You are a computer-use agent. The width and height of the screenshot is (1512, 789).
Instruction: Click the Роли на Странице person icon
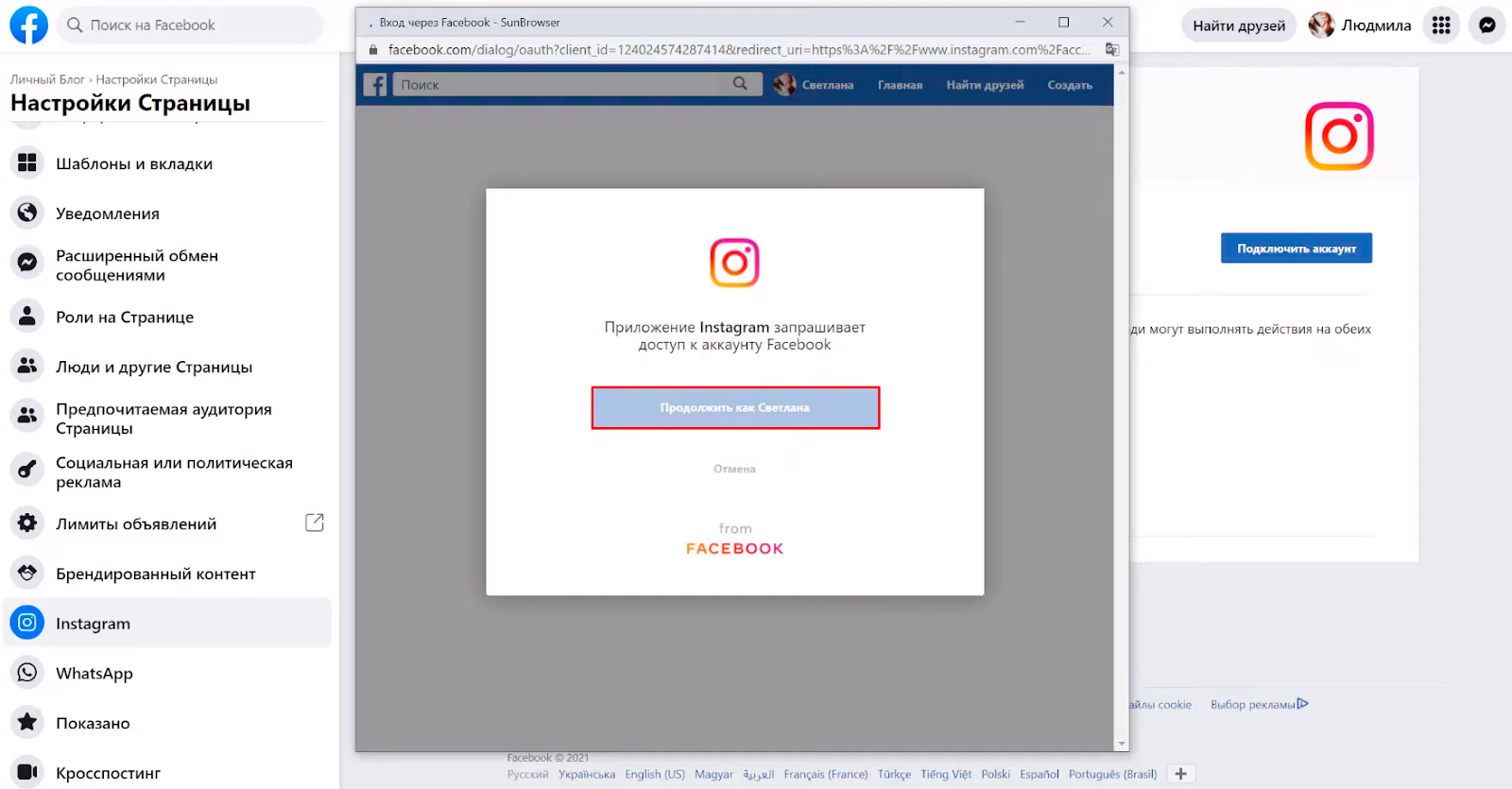pyautogui.click(x=27, y=317)
